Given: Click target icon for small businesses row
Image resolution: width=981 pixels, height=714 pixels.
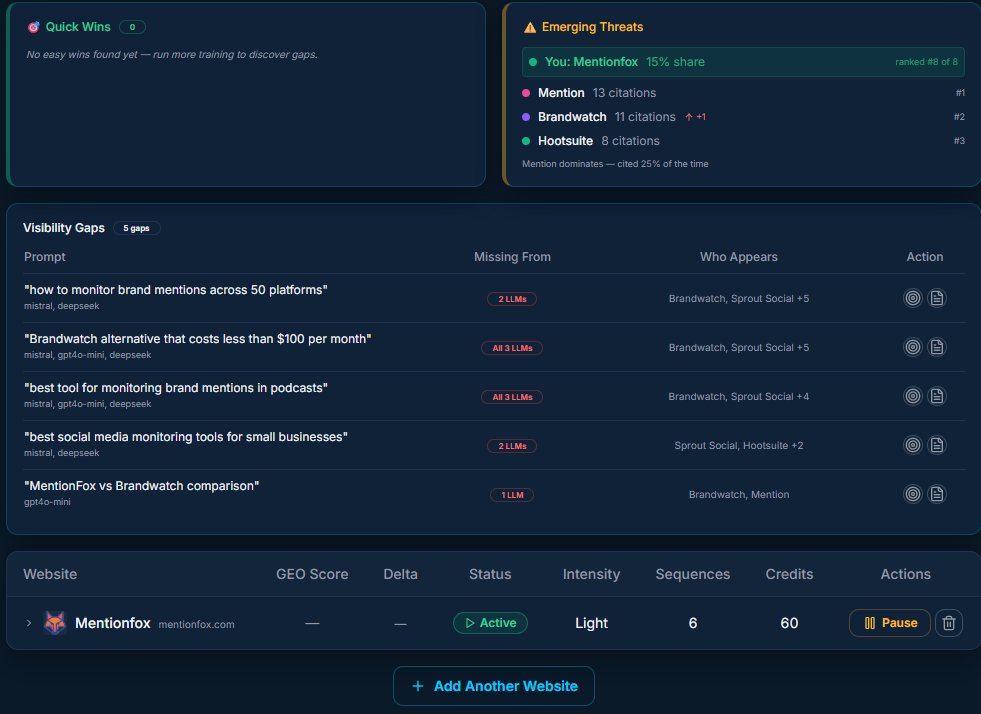Looking at the screenshot, I should coord(913,445).
